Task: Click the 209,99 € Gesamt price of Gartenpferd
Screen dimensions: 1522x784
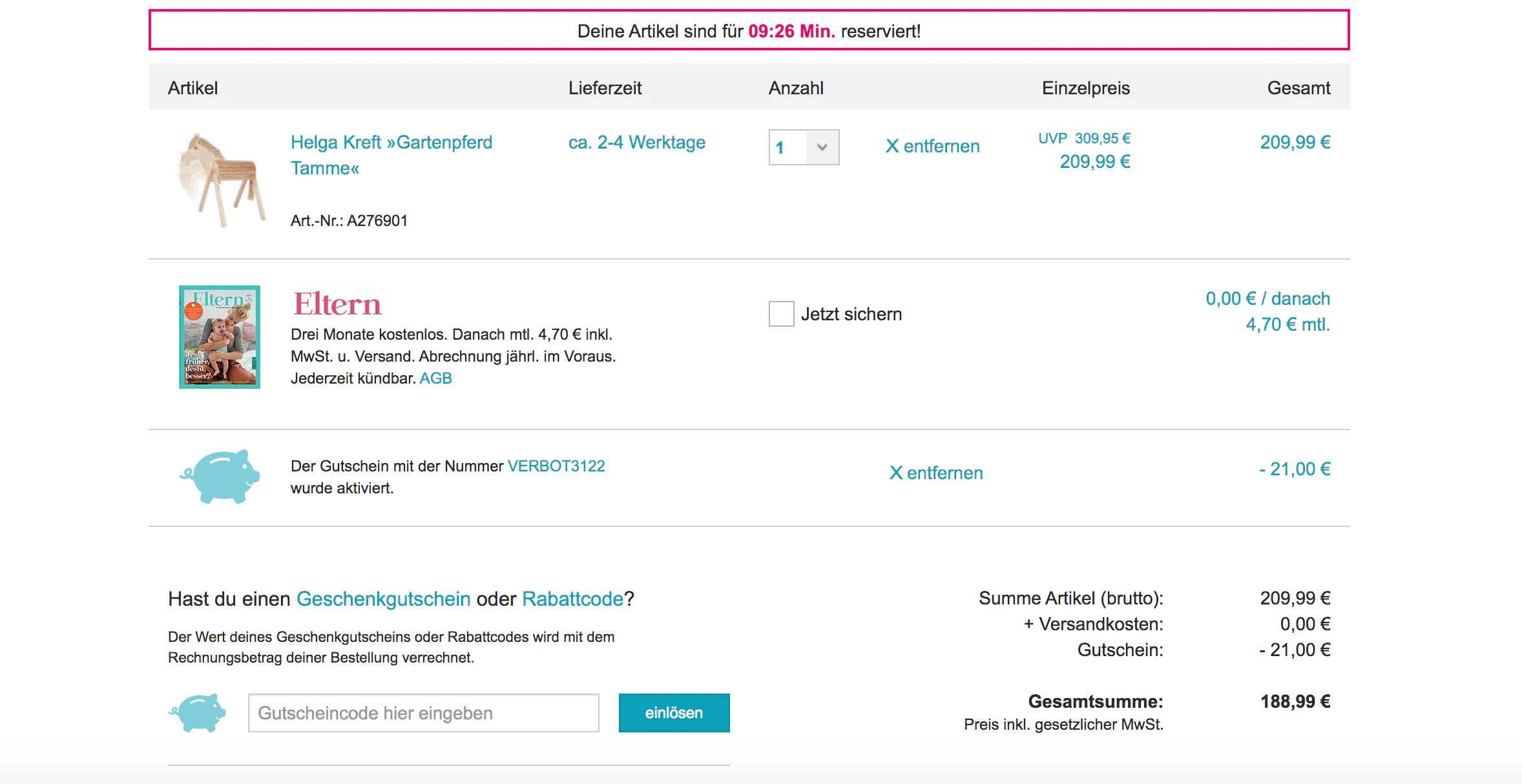Action: point(1295,142)
